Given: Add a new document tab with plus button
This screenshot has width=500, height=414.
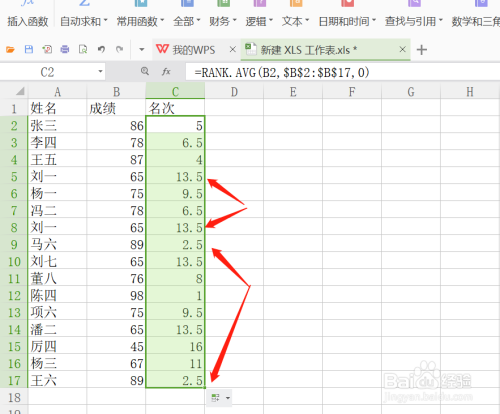Looking at the screenshot, I should pos(422,50).
